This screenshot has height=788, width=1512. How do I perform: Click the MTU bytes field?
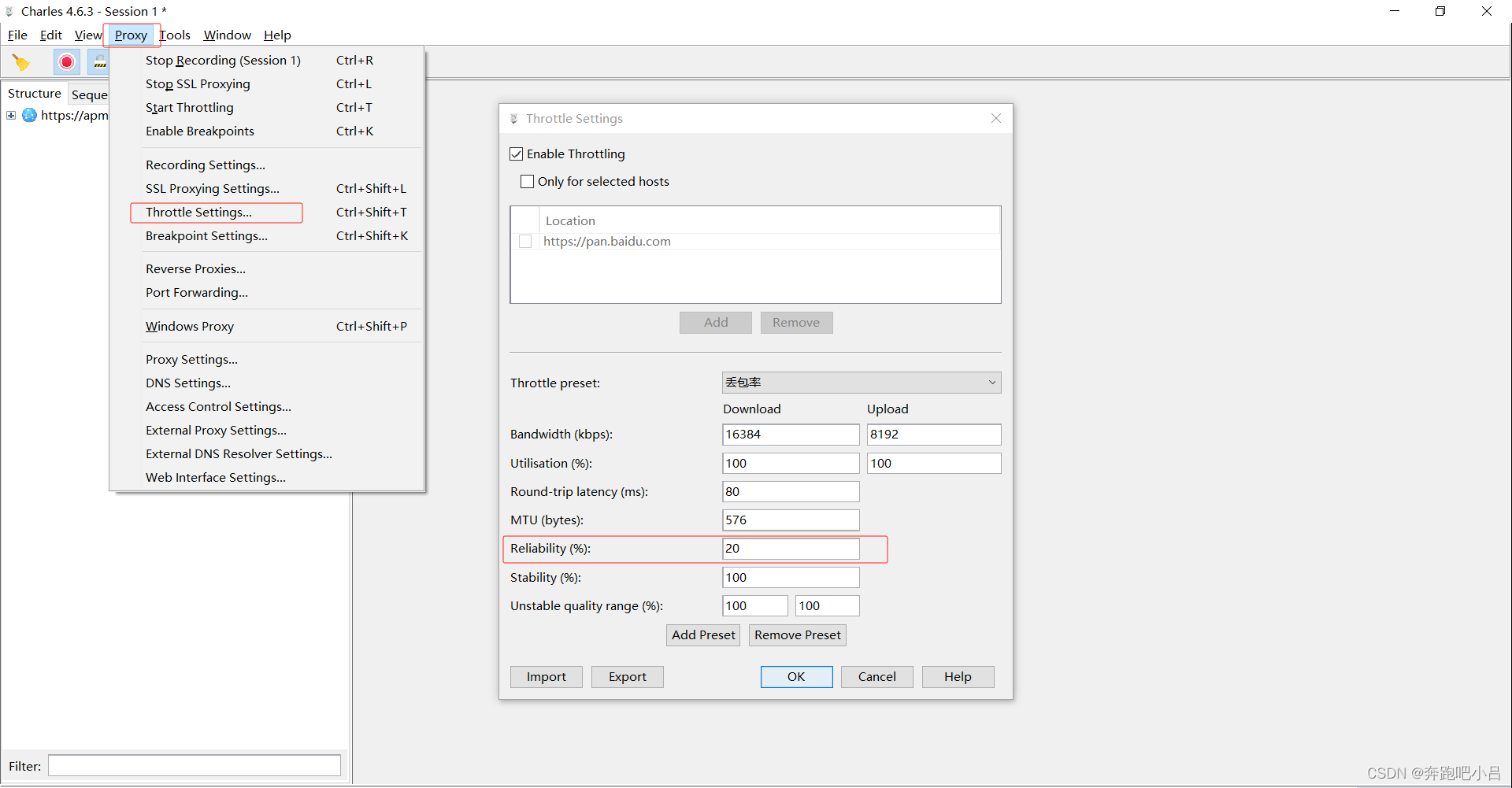pos(791,520)
